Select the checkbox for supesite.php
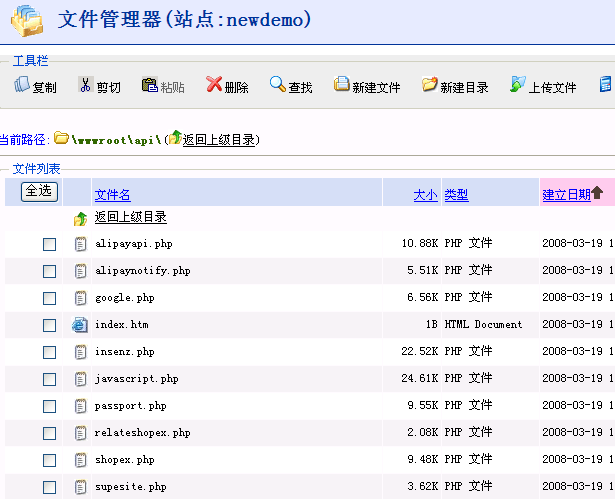Screen dimensions: 615x499 [49, 487]
